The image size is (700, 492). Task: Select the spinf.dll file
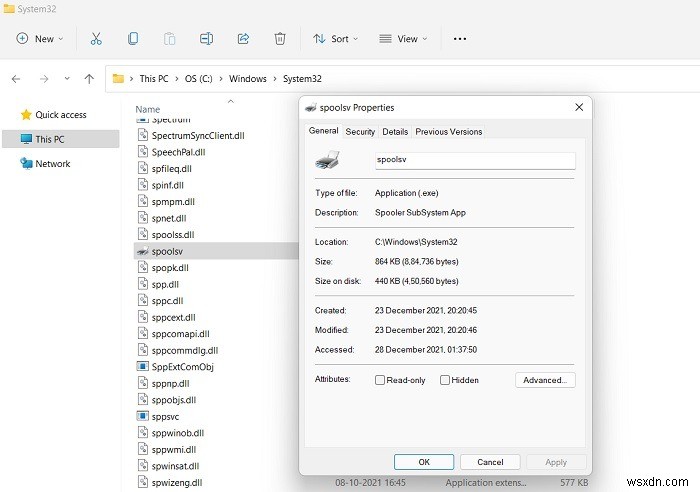(x=167, y=185)
